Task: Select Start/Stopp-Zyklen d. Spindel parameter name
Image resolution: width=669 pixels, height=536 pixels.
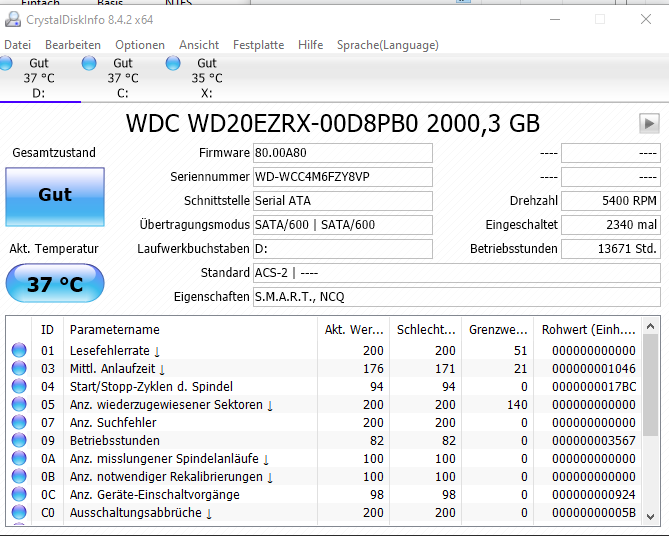Action: tap(151, 386)
